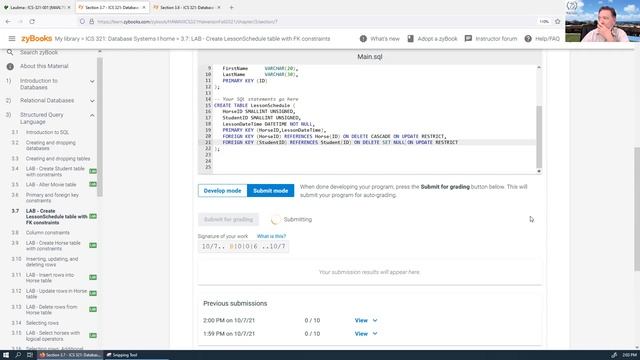Screen dimensions: 640x360
Task: Switch to the Section 3.8 browser tab
Action: pos(187,7)
